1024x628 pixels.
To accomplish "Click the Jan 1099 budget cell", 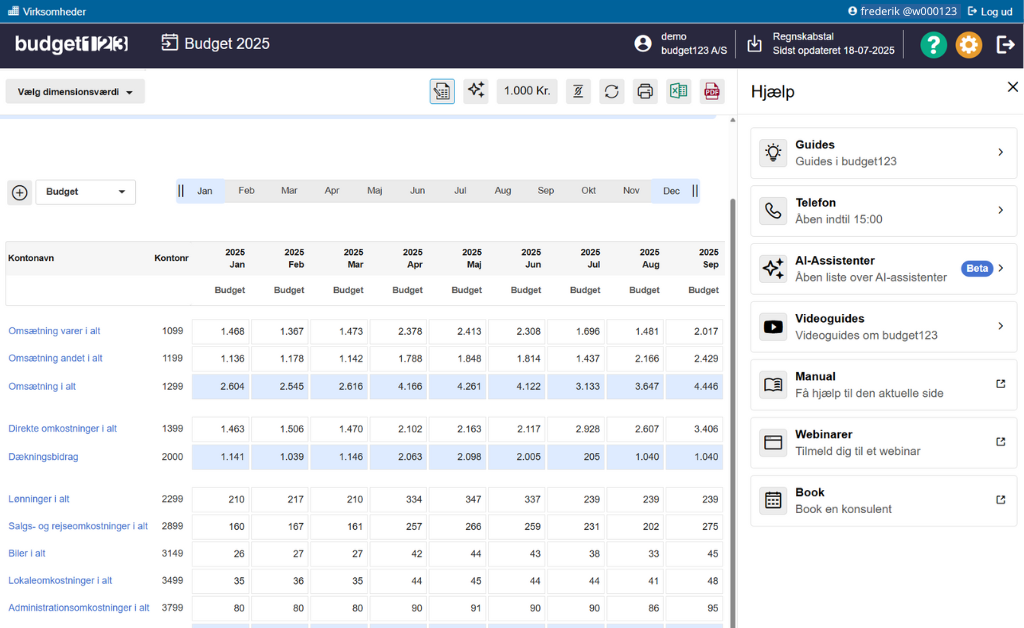I will pos(221,331).
